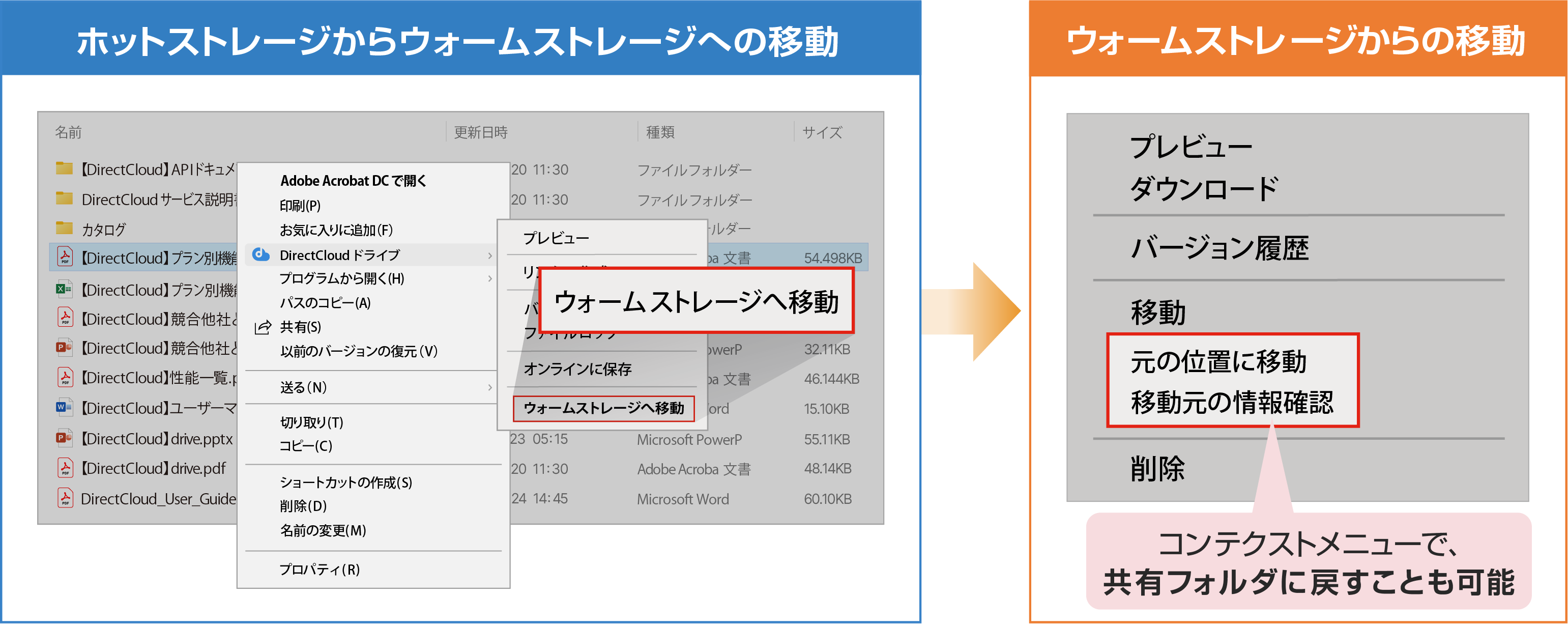Choose 名前の変更(M)
The width and height of the screenshot is (1568, 624).
[323, 531]
